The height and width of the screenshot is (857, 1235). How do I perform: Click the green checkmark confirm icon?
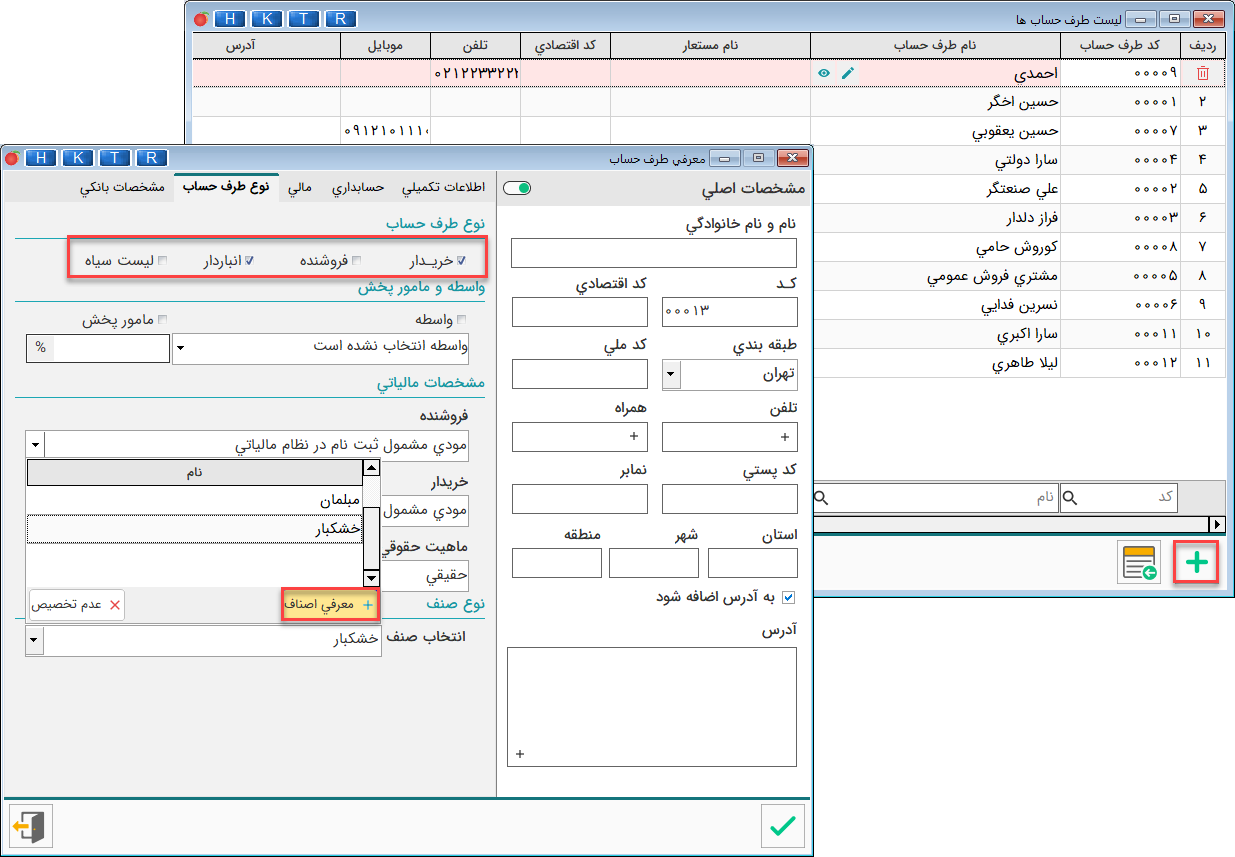(782, 826)
